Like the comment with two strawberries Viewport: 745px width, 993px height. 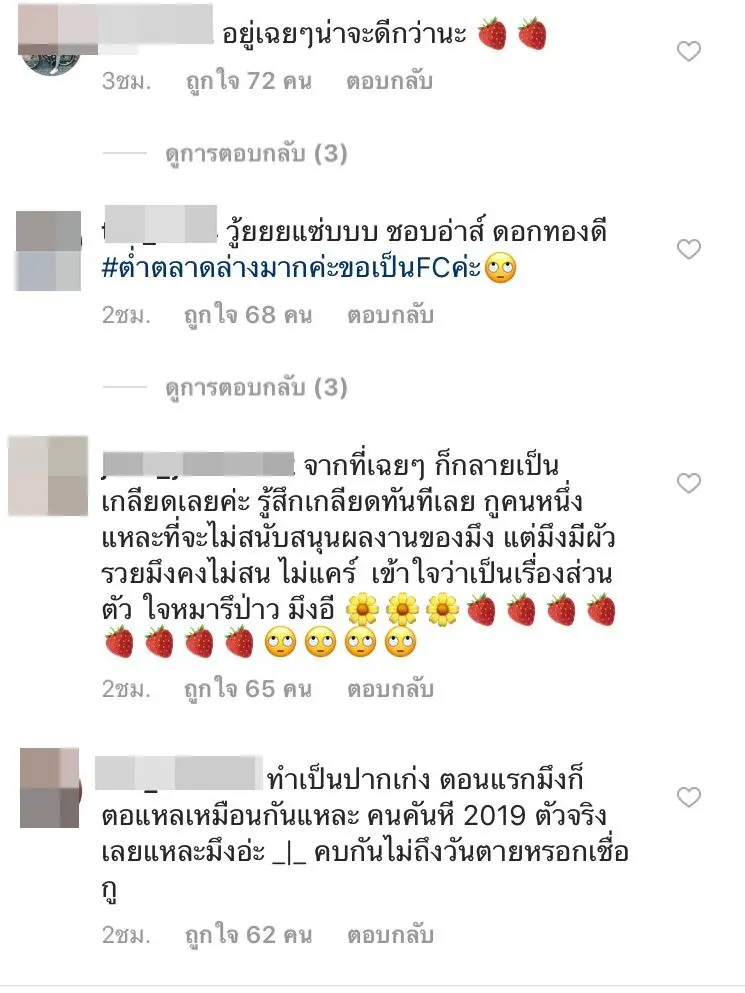point(689,51)
